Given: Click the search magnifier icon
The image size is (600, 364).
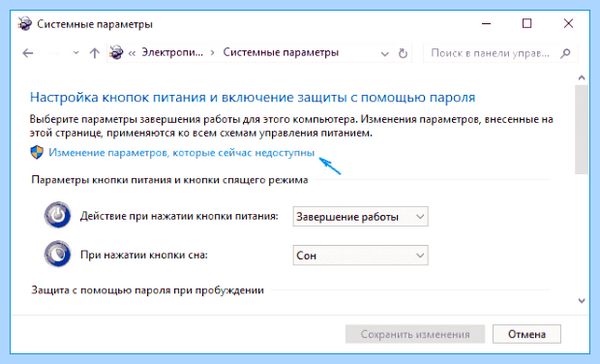Looking at the screenshot, I should (x=565, y=53).
